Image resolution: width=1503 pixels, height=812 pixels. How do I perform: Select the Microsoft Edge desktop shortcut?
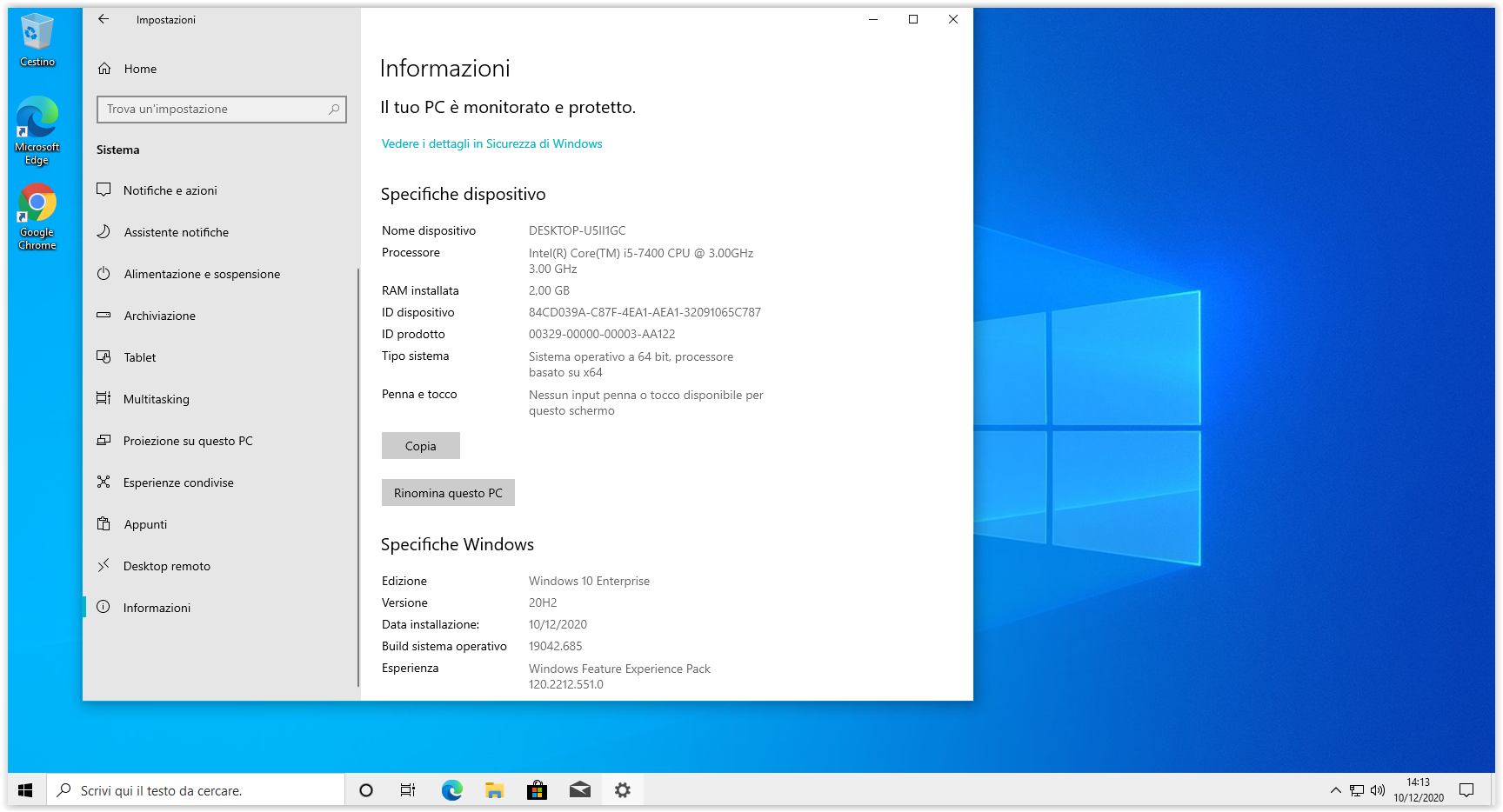pyautogui.click(x=37, y=130)
